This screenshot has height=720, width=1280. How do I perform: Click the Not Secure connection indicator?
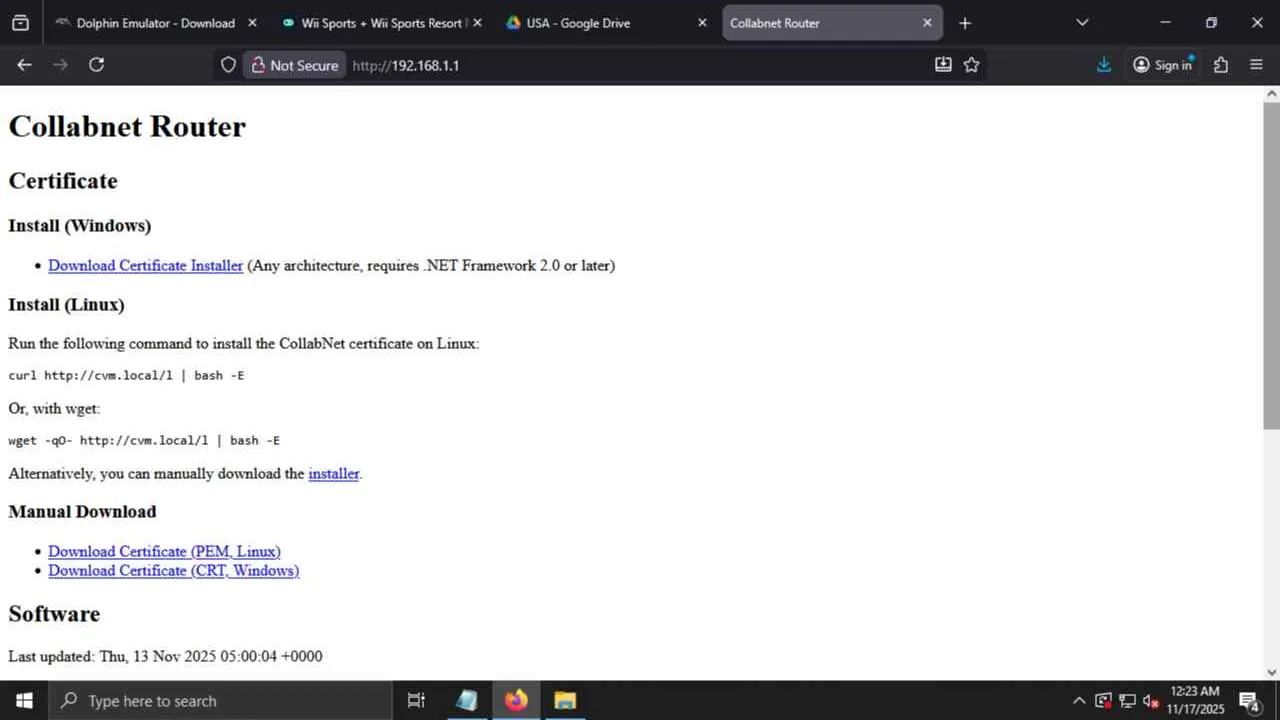click(x=295, y=65)
